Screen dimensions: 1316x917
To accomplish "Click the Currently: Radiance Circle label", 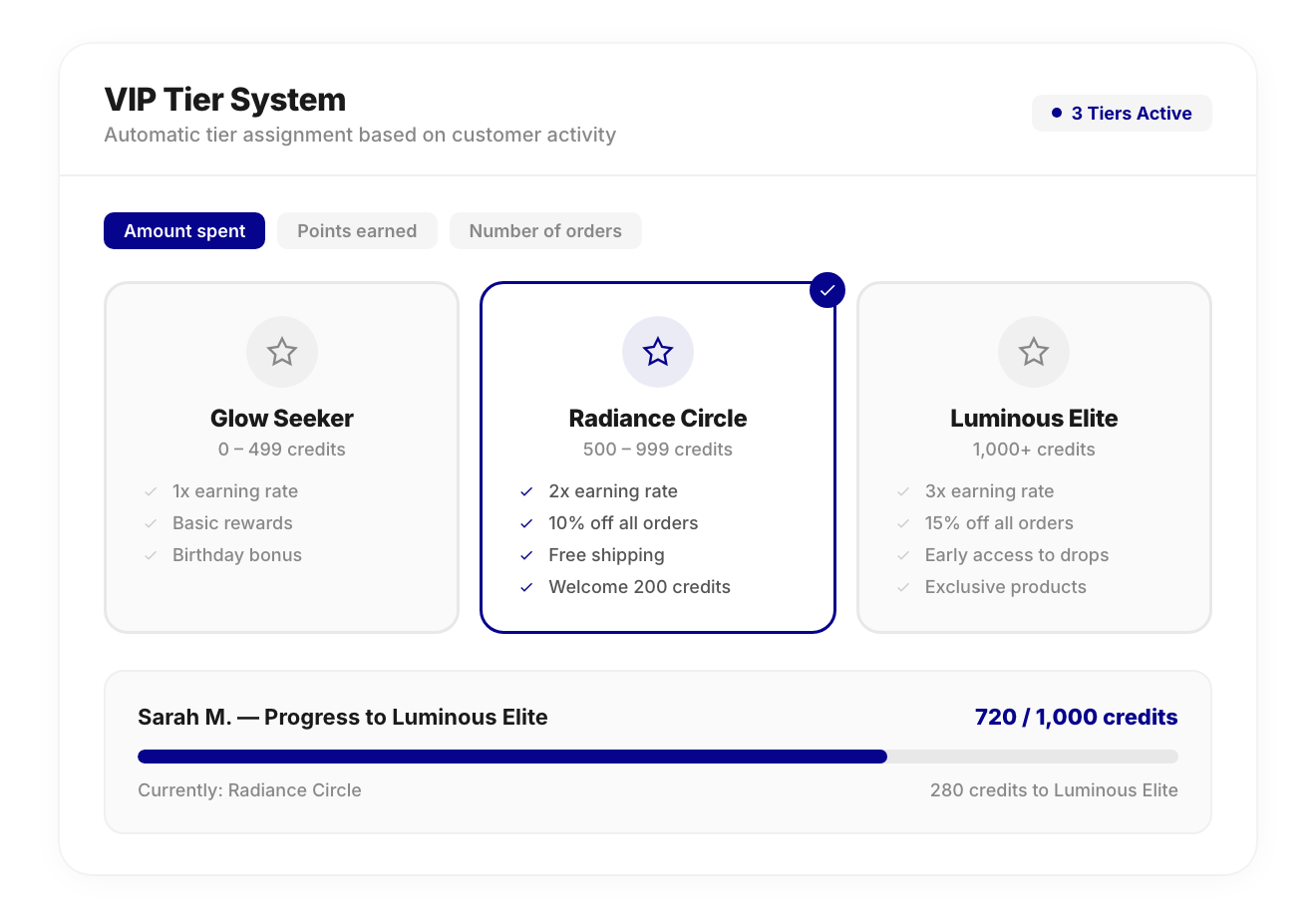I will 249,789.
